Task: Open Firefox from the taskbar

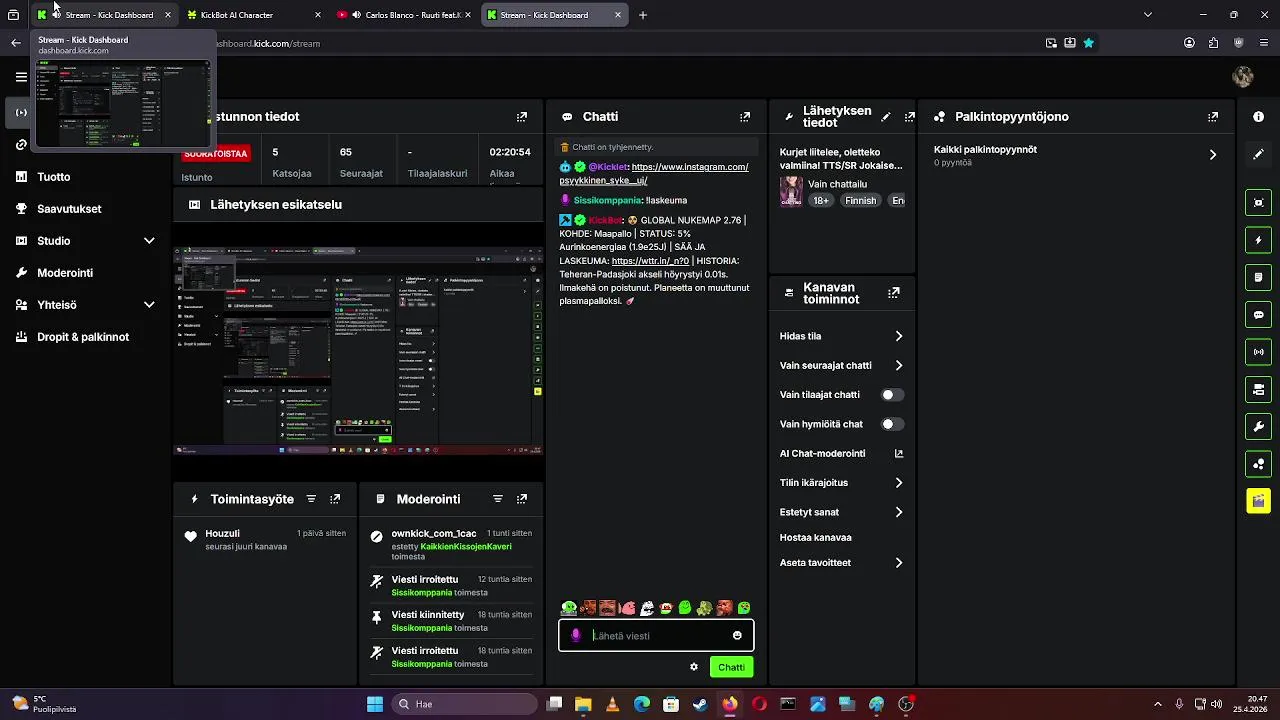Action: 729,704
